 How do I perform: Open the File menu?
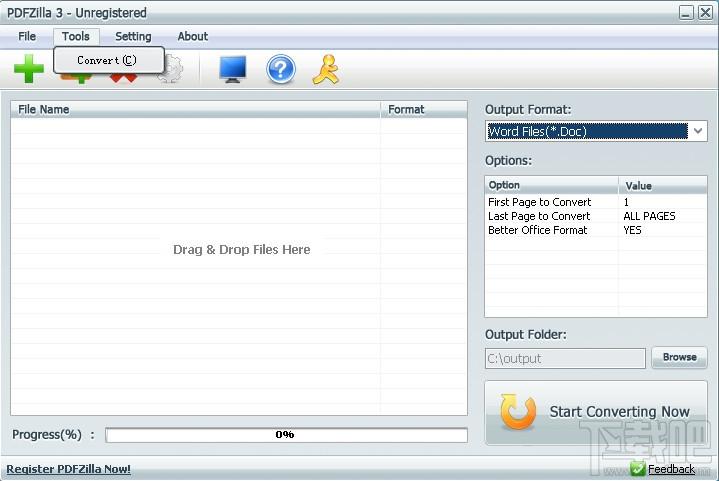[x=27, y=36]
